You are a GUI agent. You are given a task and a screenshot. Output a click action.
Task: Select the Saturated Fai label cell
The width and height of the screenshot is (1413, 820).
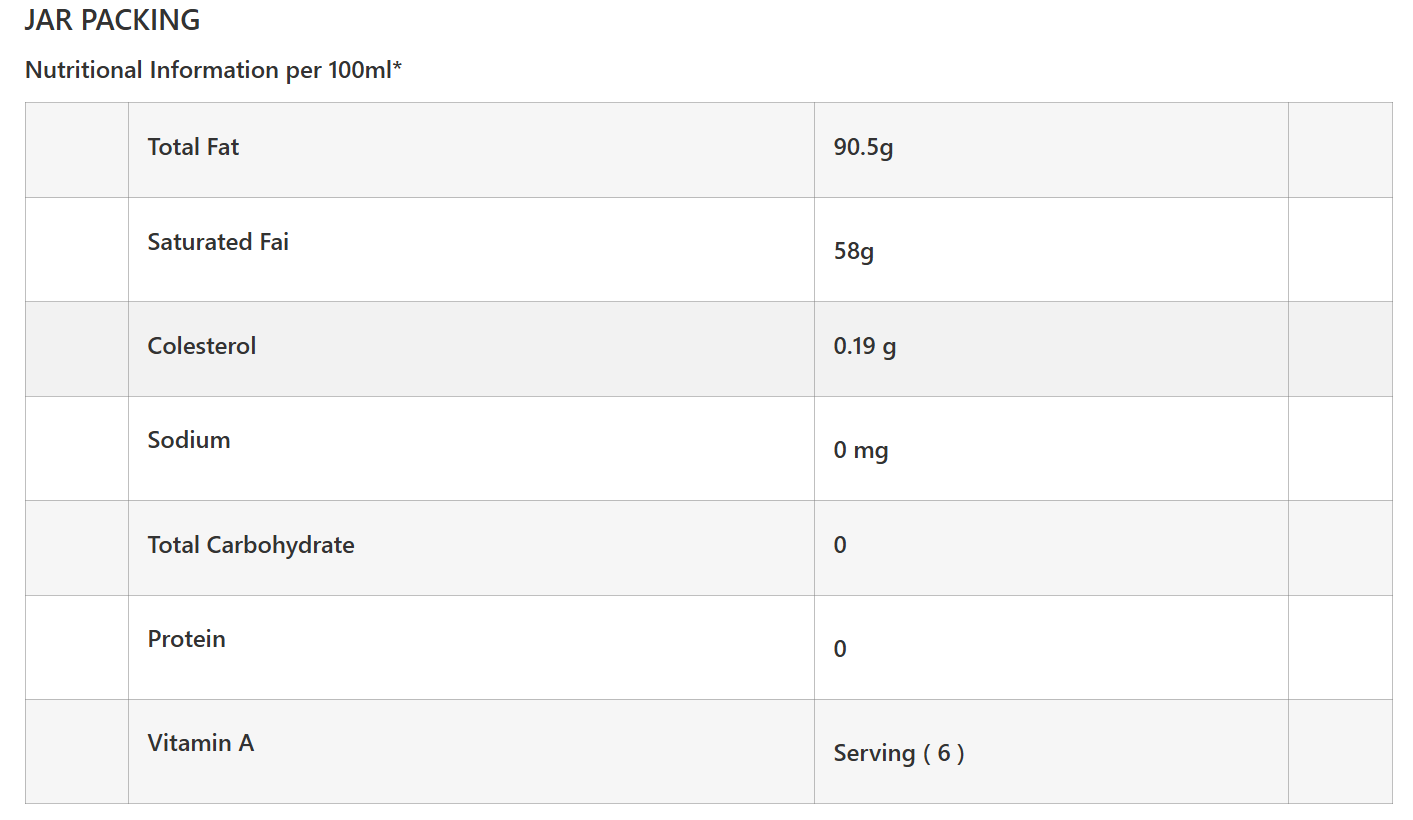(218, 242)
